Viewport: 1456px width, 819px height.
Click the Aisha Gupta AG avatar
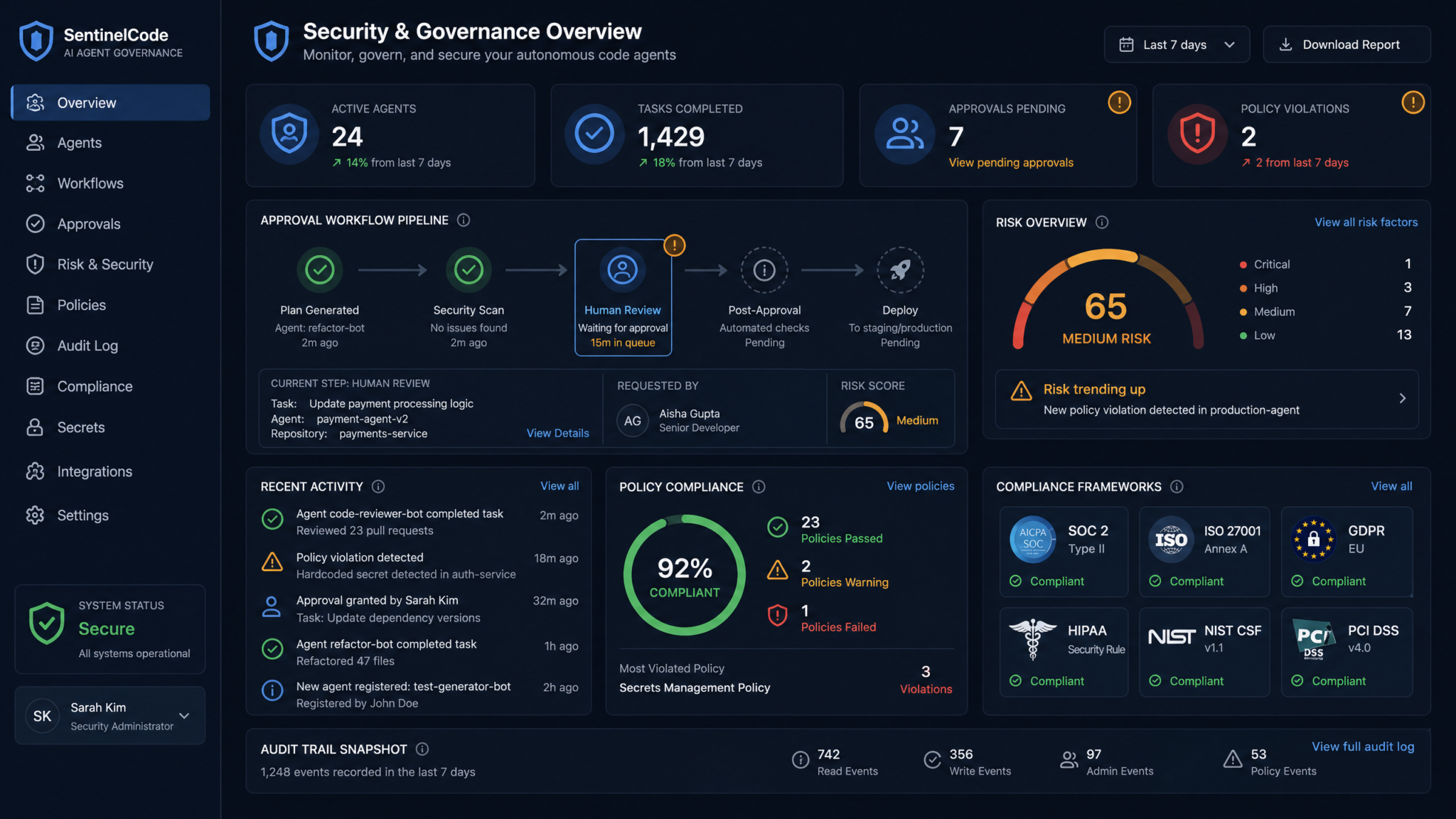[x=633, y=421]
